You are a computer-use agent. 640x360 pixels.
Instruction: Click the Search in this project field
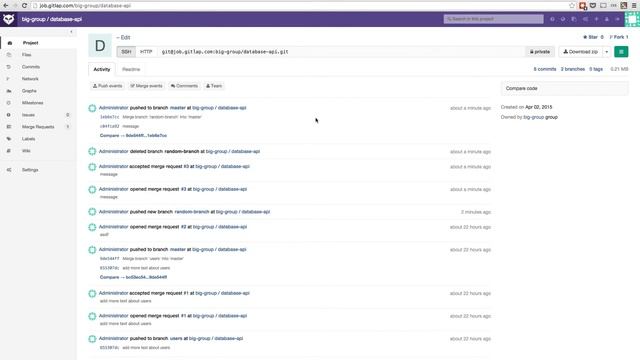[493, 19]
